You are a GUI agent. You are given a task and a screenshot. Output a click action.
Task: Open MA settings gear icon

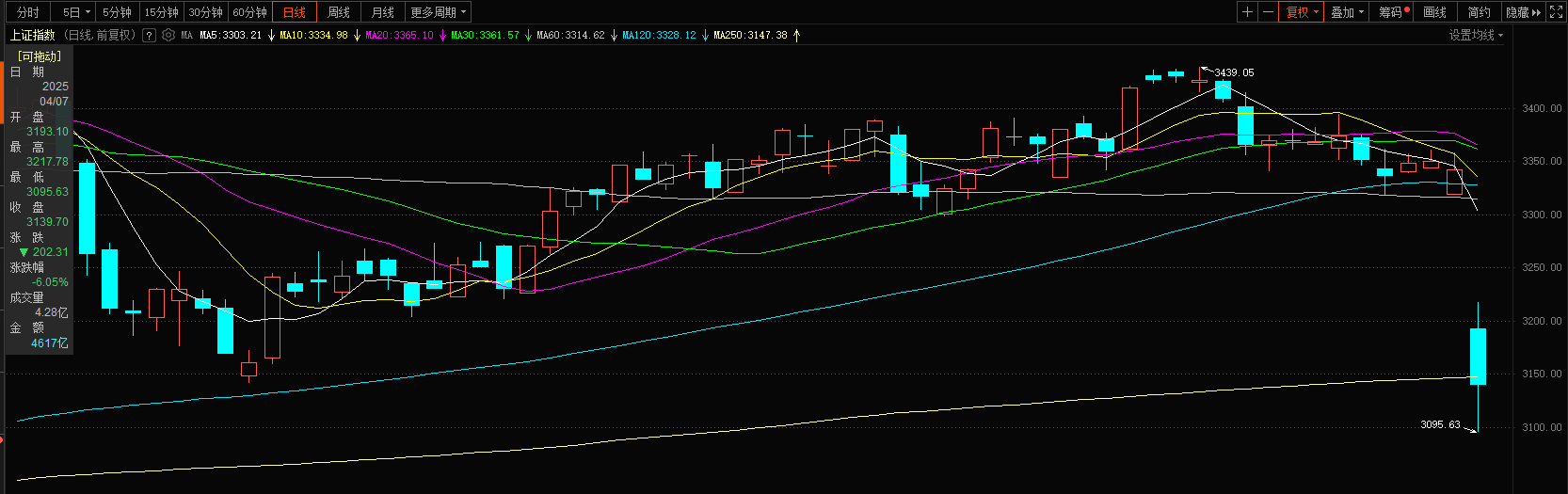coord(168,35)
